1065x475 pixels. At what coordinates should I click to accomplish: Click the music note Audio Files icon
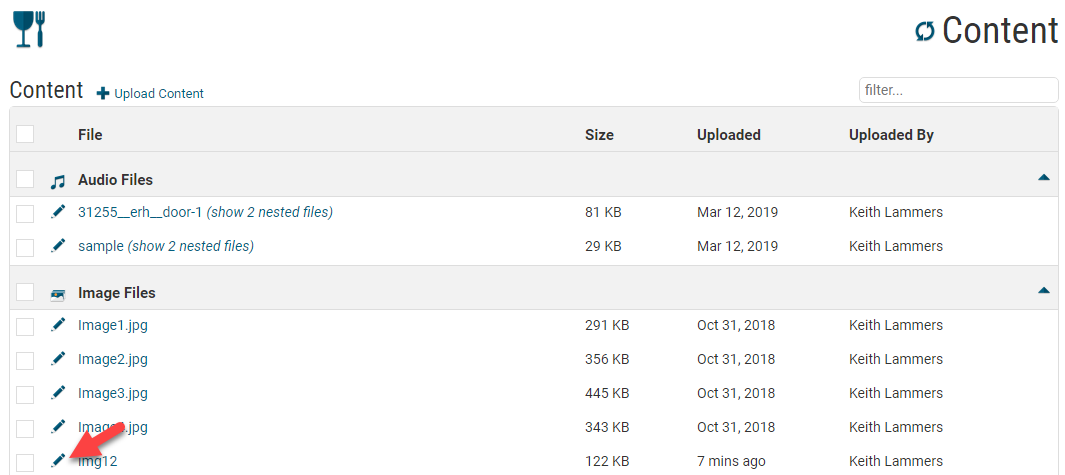coord(58,181)
